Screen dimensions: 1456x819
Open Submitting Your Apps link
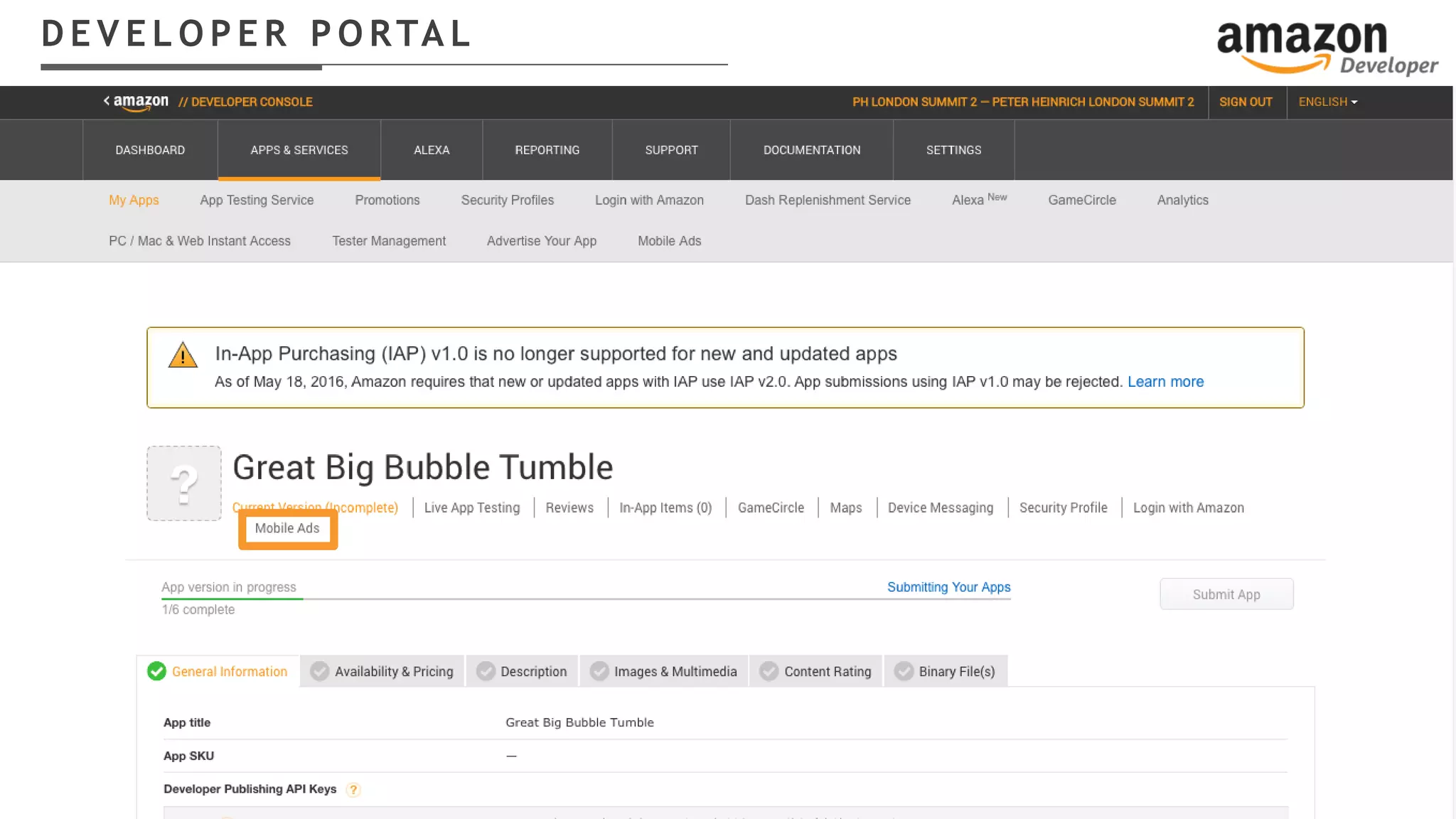tap(948, 587)
